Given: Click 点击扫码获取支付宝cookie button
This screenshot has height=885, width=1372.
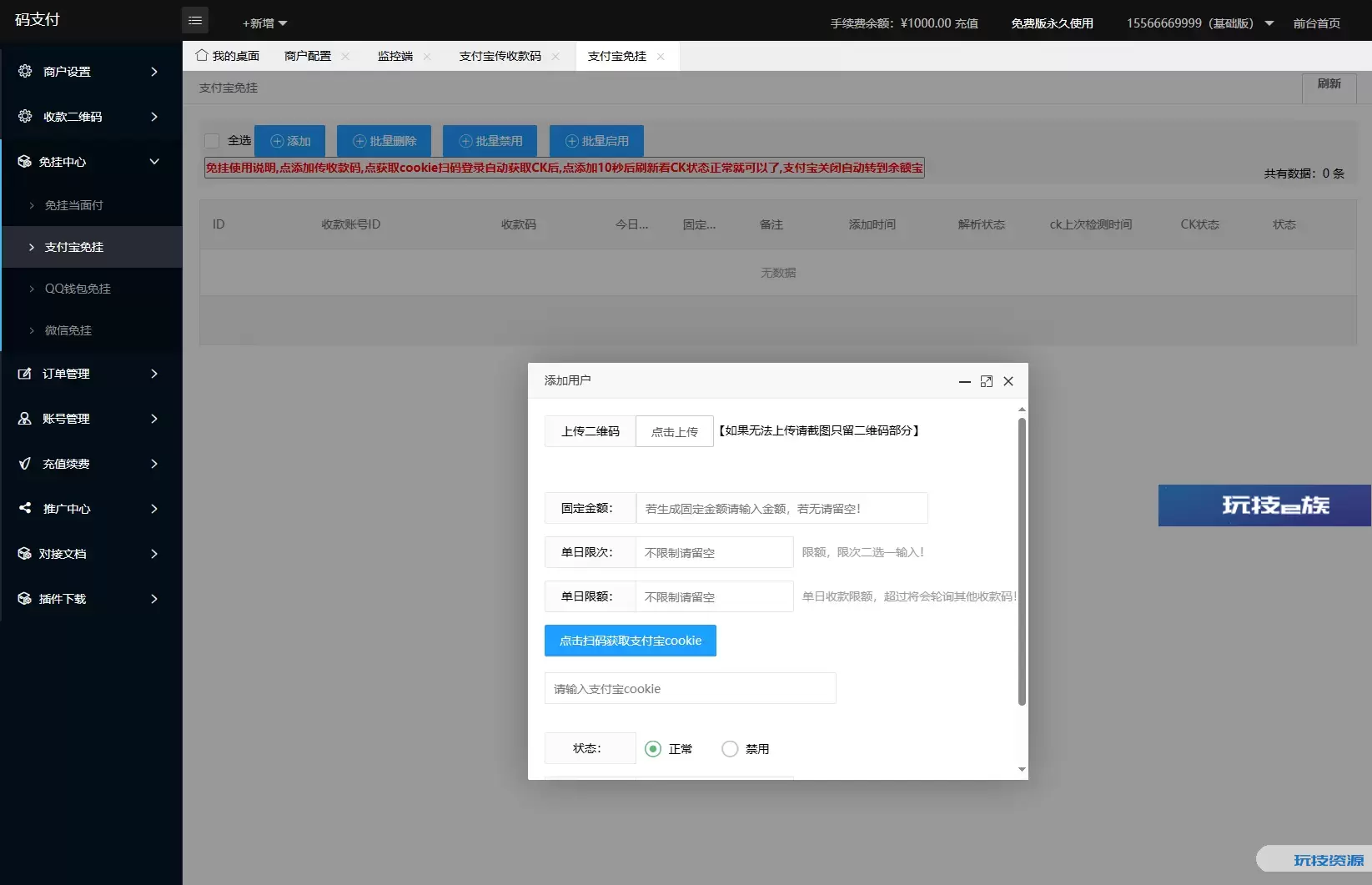Looking at the screenshot, I should (631, 641).
